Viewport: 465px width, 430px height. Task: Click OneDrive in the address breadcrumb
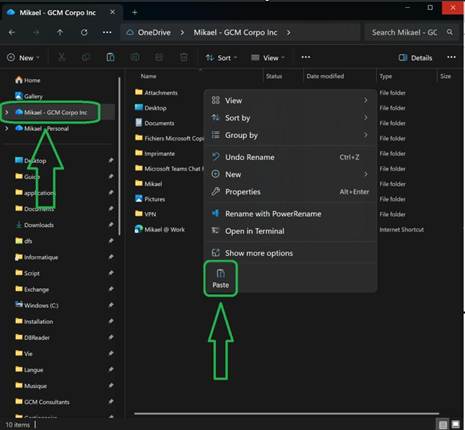(x=154, y=32)
